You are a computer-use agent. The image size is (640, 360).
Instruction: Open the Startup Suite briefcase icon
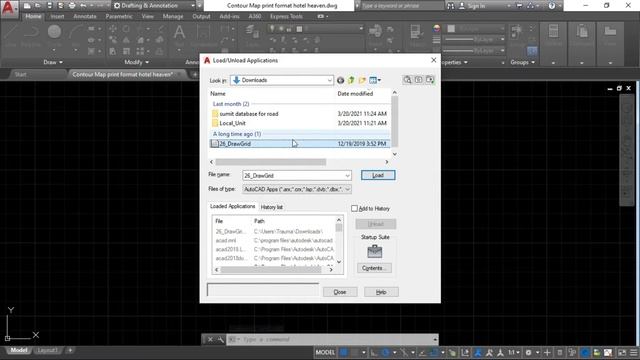374,251
